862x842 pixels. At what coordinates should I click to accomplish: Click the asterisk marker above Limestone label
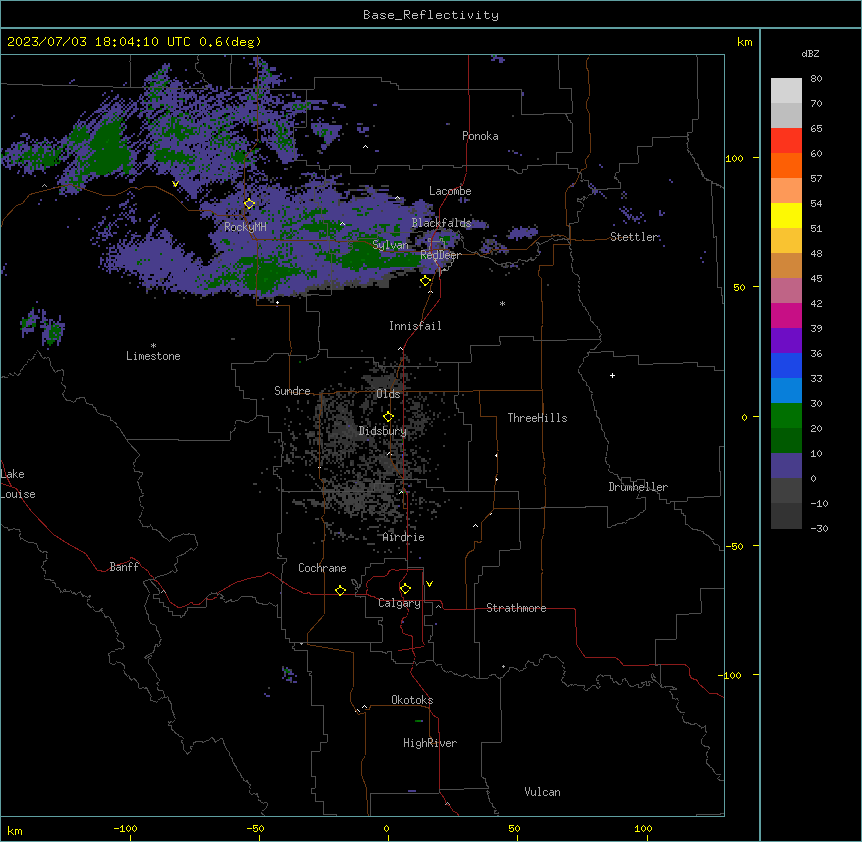(x=153, y=346)
